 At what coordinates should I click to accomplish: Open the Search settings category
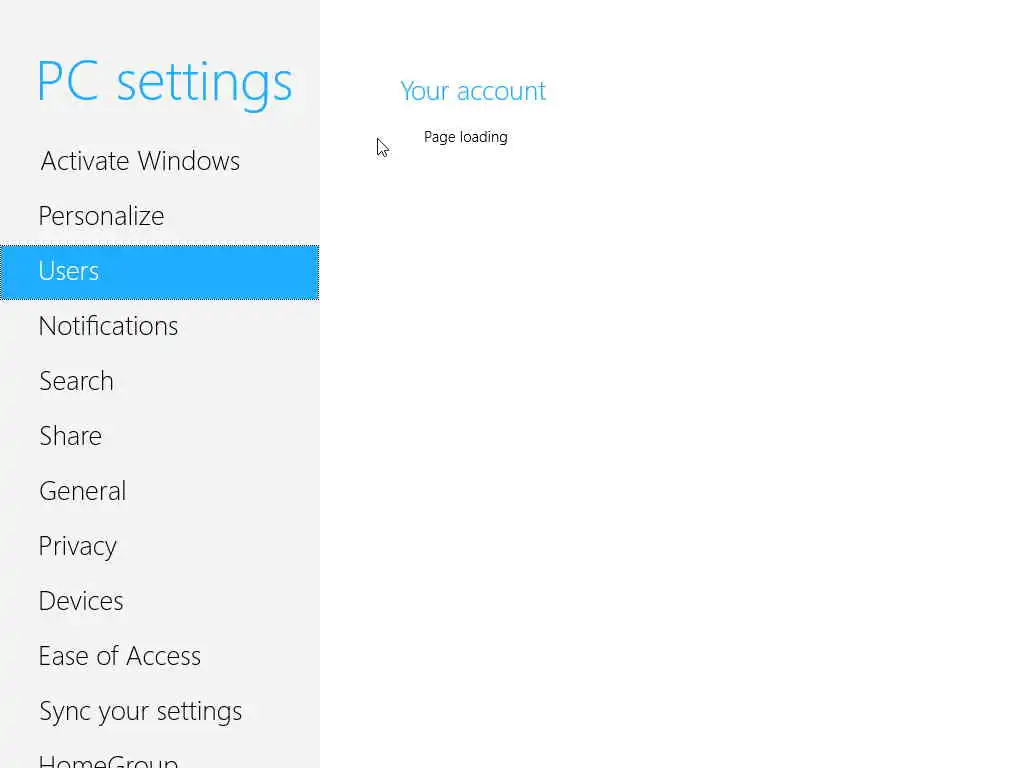point(159,381)
